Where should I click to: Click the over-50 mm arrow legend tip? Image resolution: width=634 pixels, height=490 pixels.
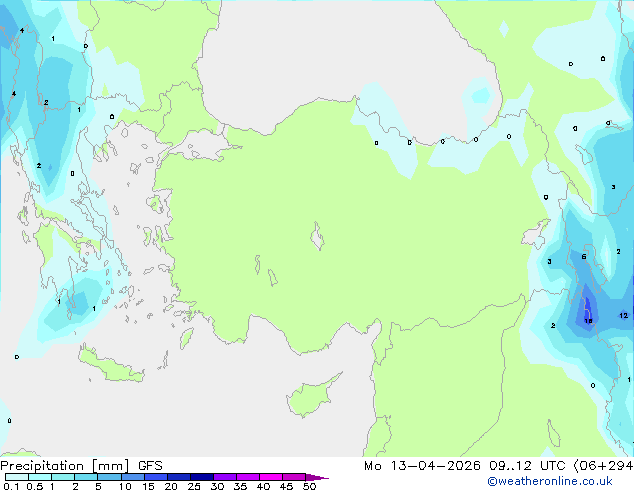317,477
